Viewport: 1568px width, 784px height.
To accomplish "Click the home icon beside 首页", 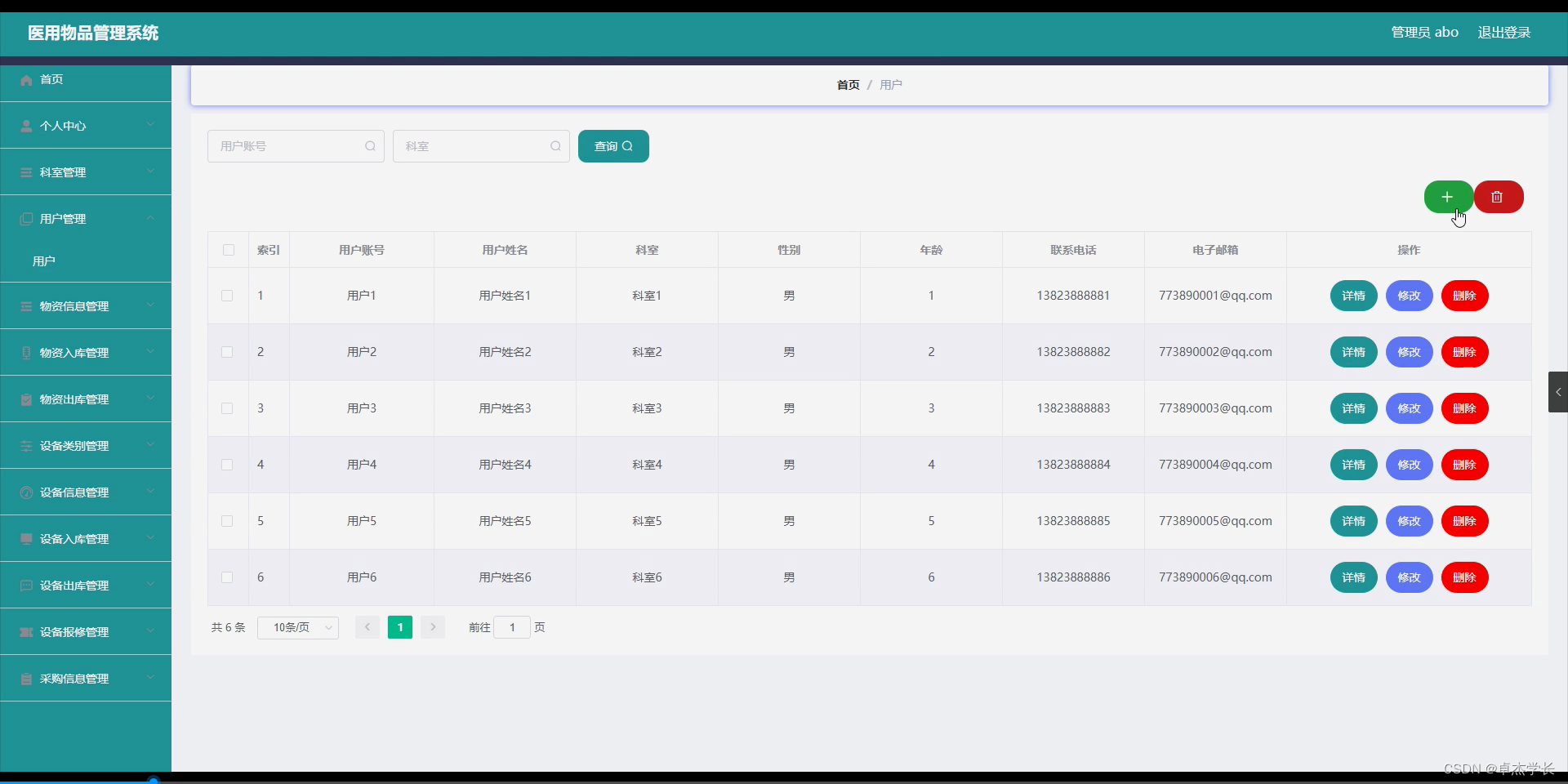I will 27,79.
